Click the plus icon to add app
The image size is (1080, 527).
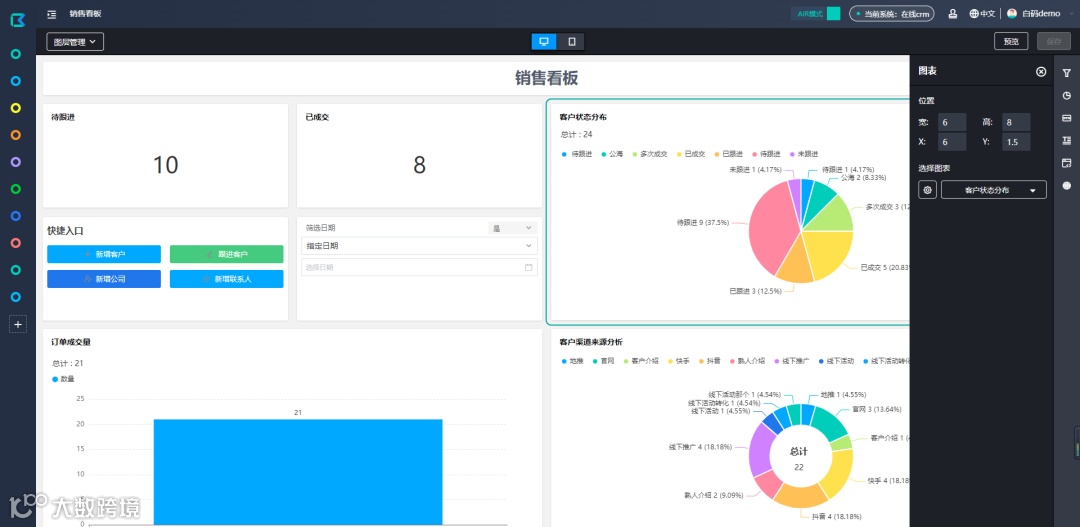click(x=18, y=324)
